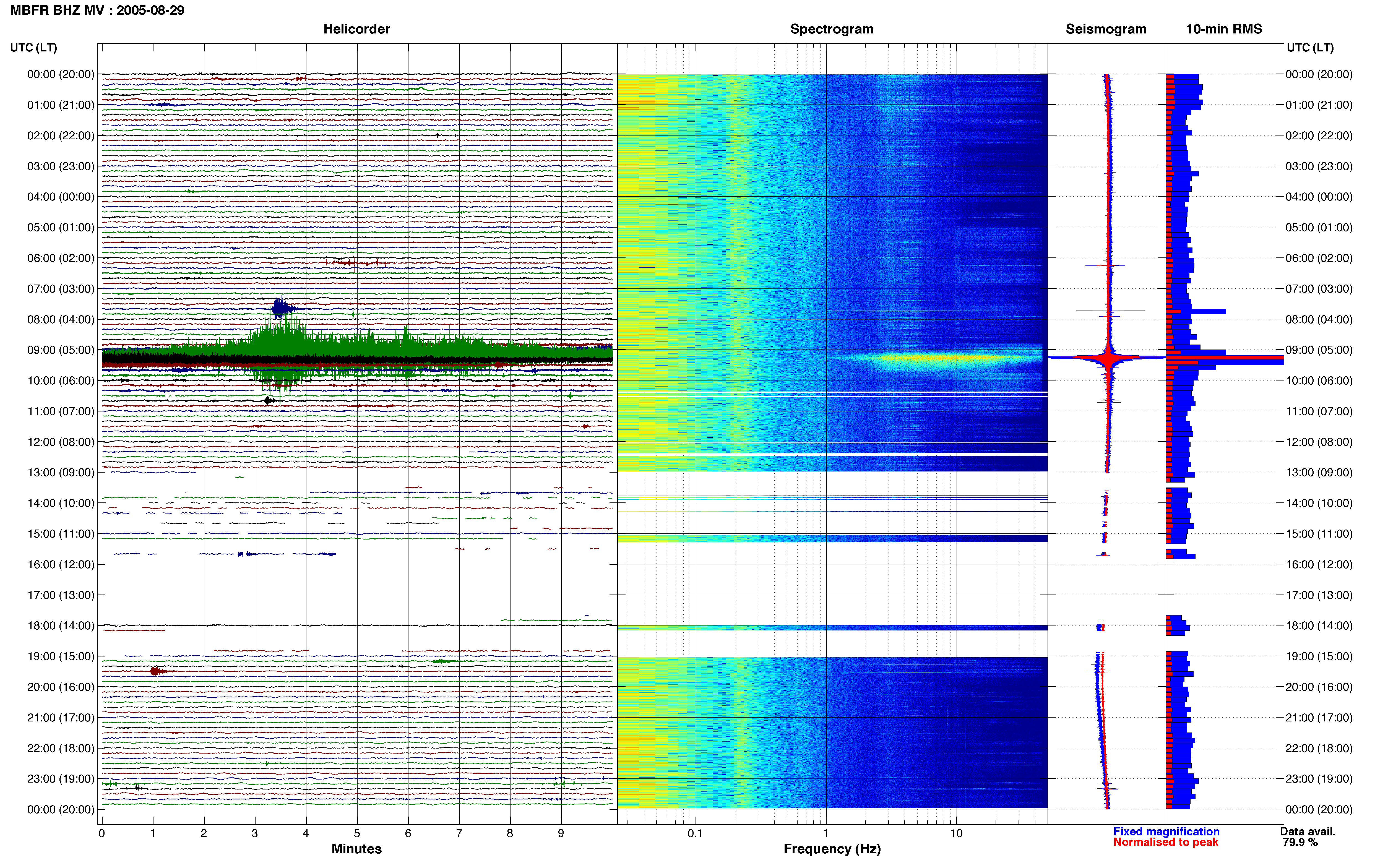This screenshot has width=1388, height=868.
Task: Select the 'Spectrogram' panel heading
Action: [832, 29]
